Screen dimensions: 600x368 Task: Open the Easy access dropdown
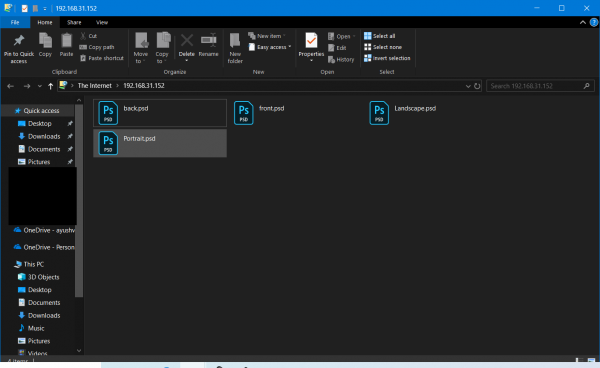coord(270,47)
